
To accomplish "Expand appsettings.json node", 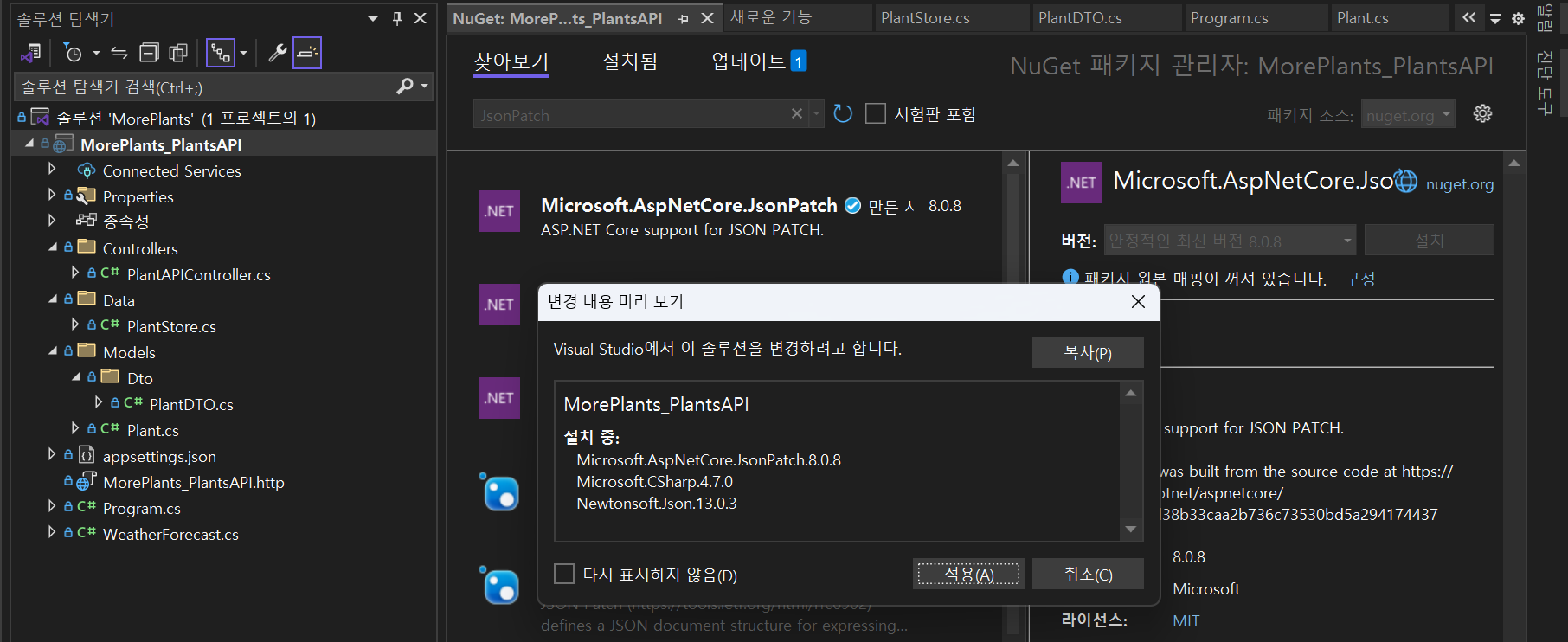I will click(52, 454).
